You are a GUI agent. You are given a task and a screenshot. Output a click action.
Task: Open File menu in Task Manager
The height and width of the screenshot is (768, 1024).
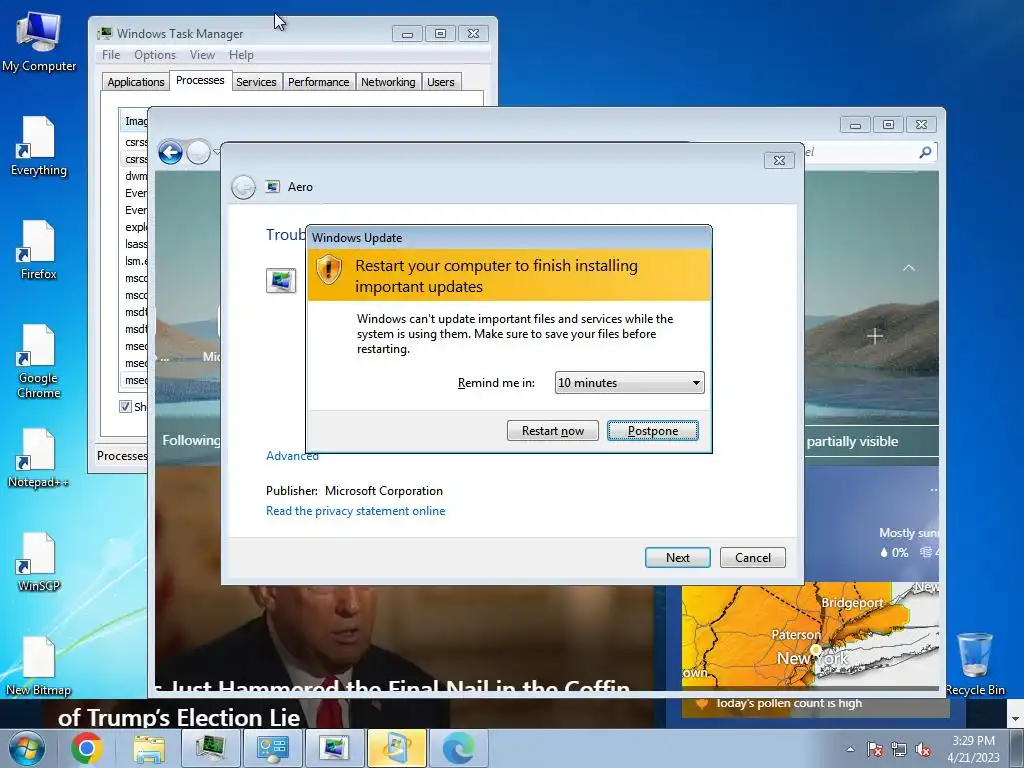coord(111,55)
